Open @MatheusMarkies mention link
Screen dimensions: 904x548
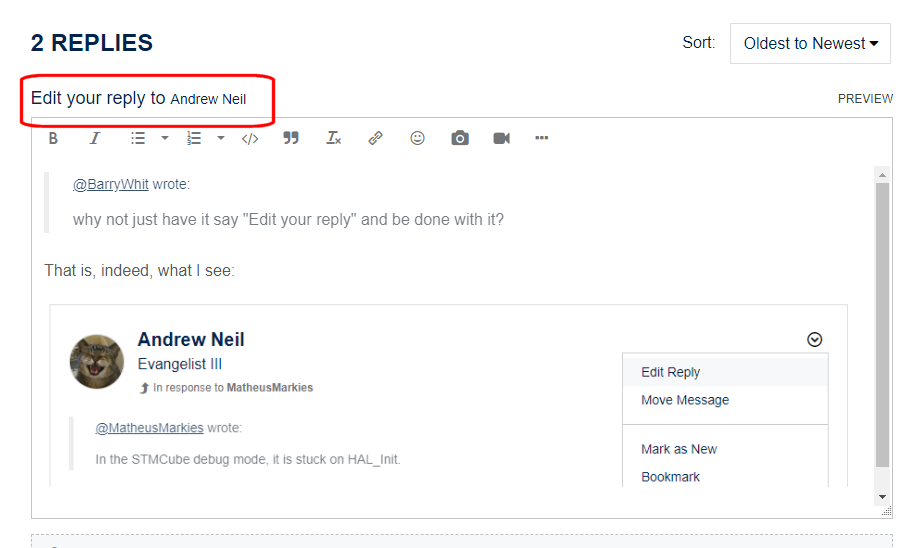pyautogui.click(x=149, y=428)
